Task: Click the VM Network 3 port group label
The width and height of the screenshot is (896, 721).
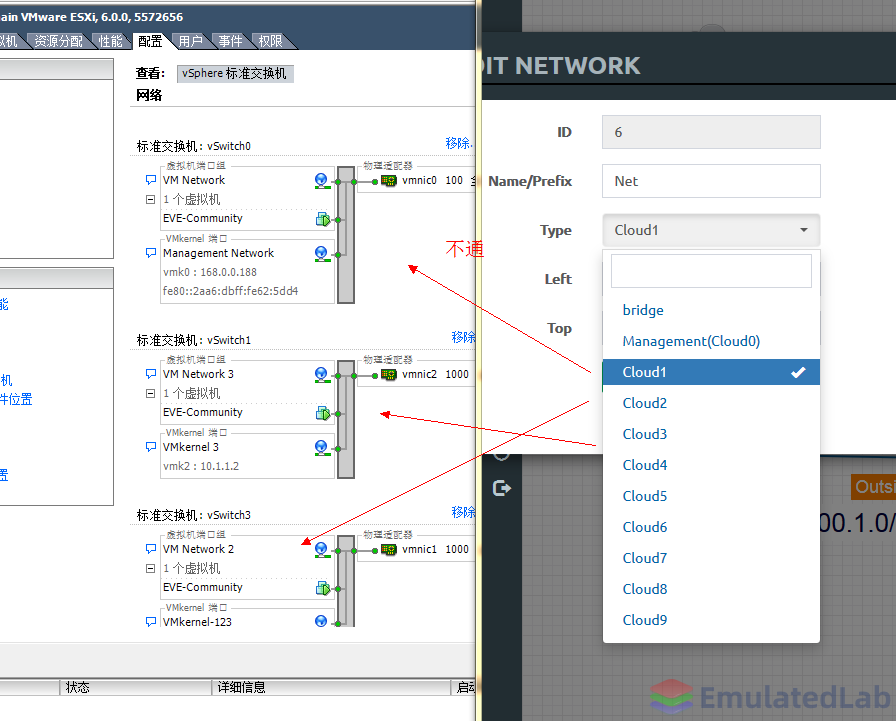Action: pyautogui.click(x=198, y=374)
